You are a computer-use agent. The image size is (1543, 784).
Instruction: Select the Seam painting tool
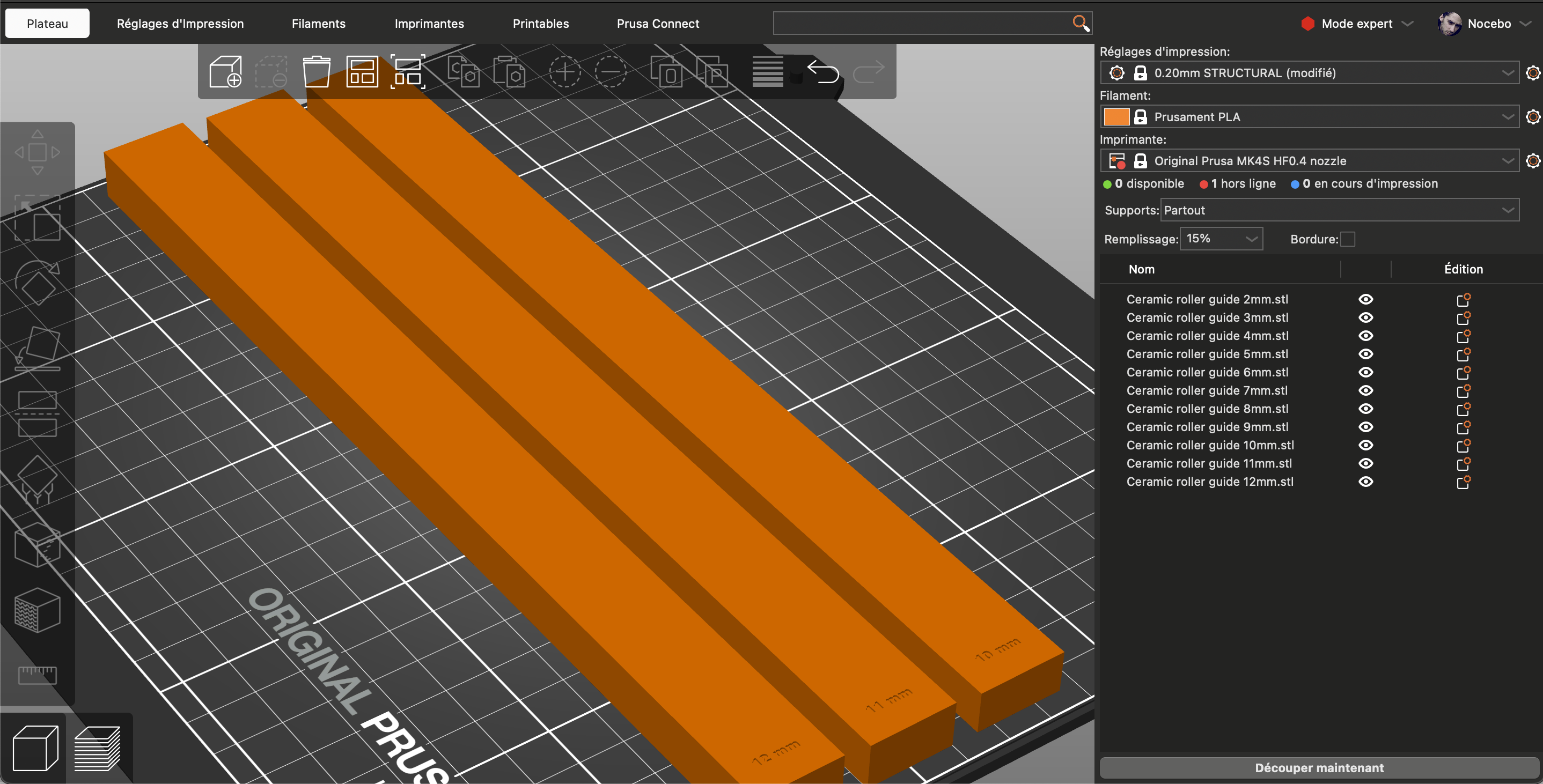pyautogui.click(x=37, y=544)
